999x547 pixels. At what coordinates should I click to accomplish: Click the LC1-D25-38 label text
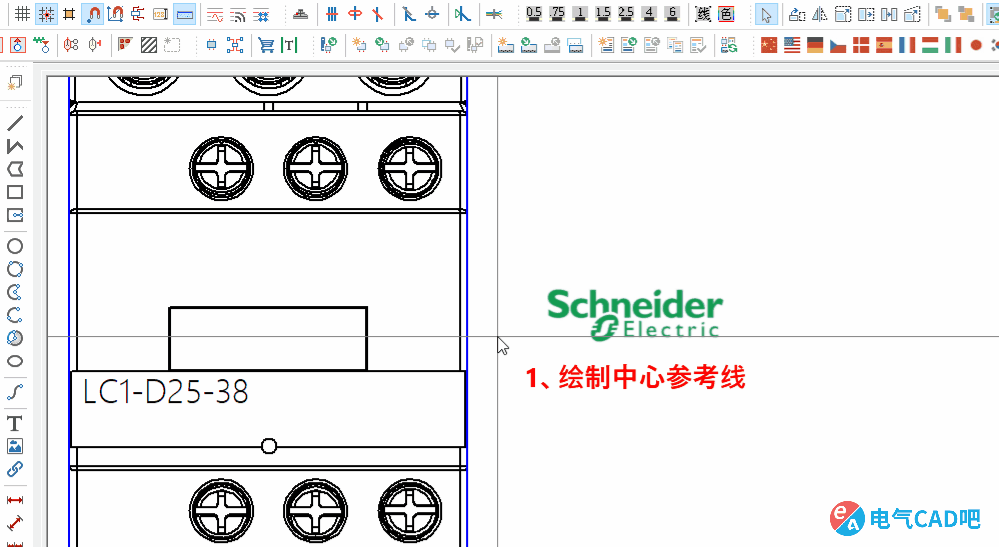click(166, 392)
